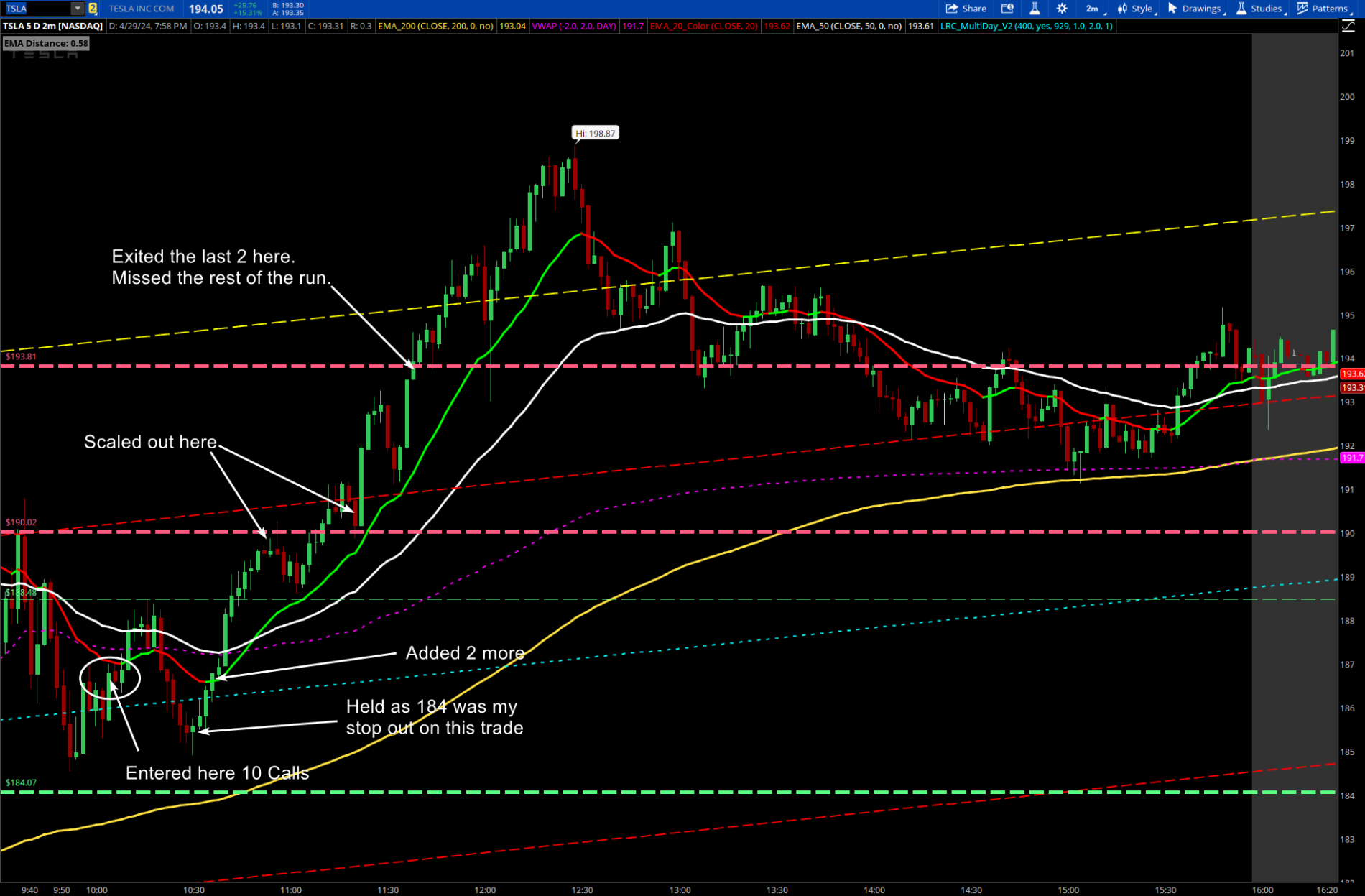Click the Studies flask icon
1365x896 pixels.
click(1241, 9)
